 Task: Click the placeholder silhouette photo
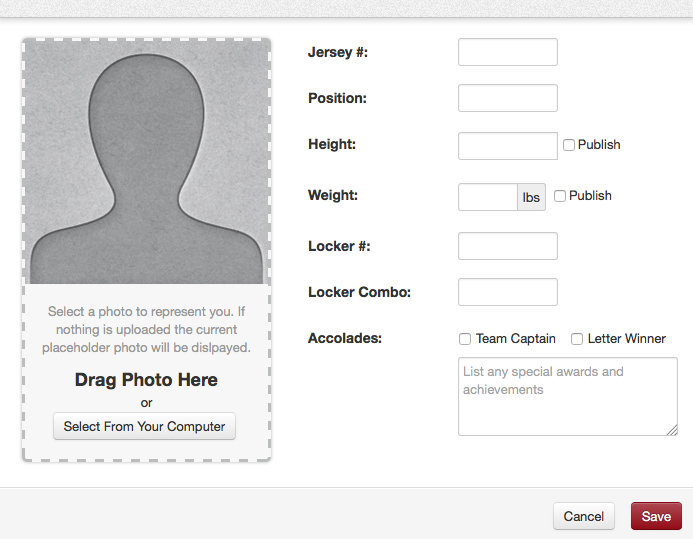point(146,162)
